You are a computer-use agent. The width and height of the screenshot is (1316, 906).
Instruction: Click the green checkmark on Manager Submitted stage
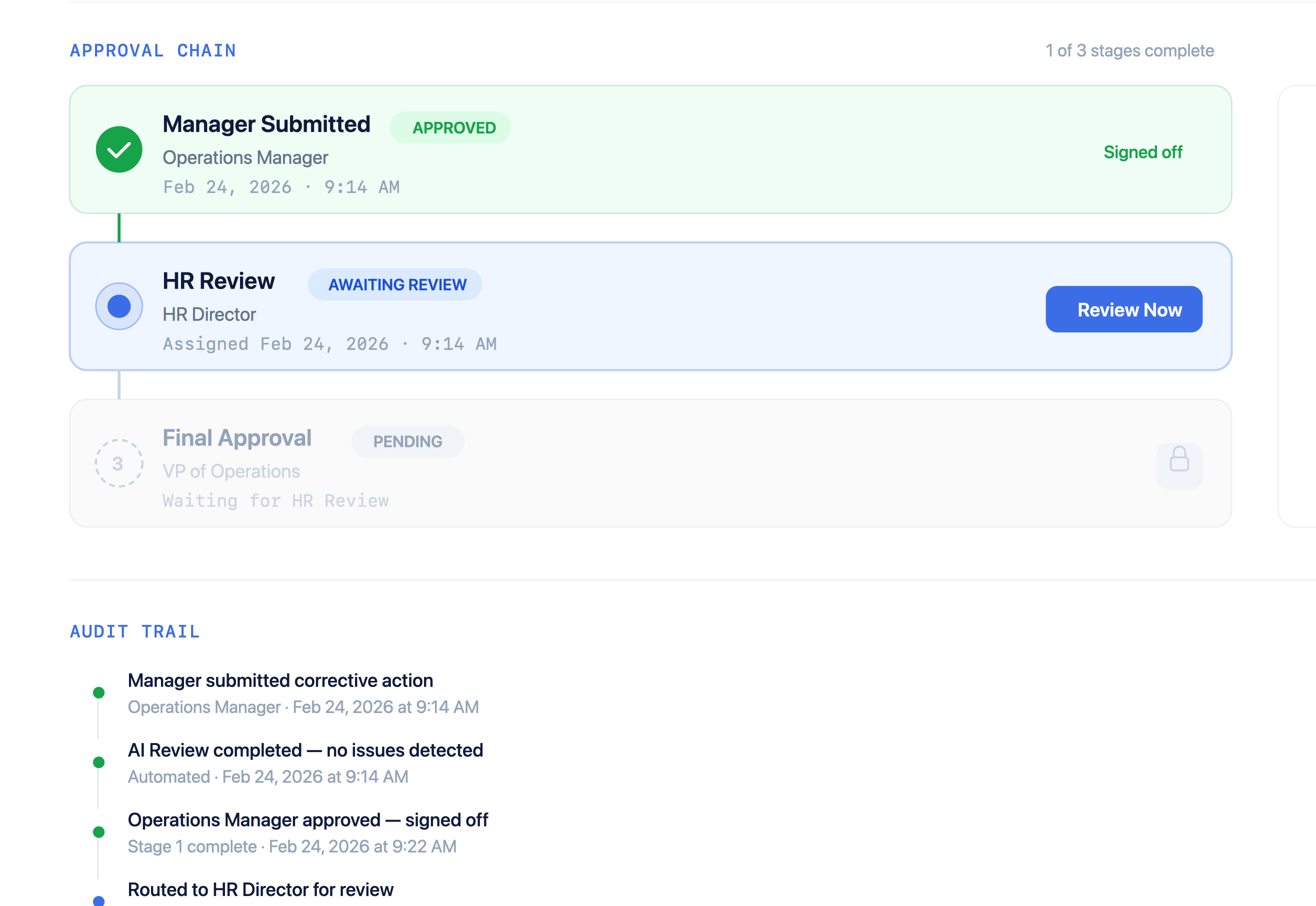click(x=118, y=149)
